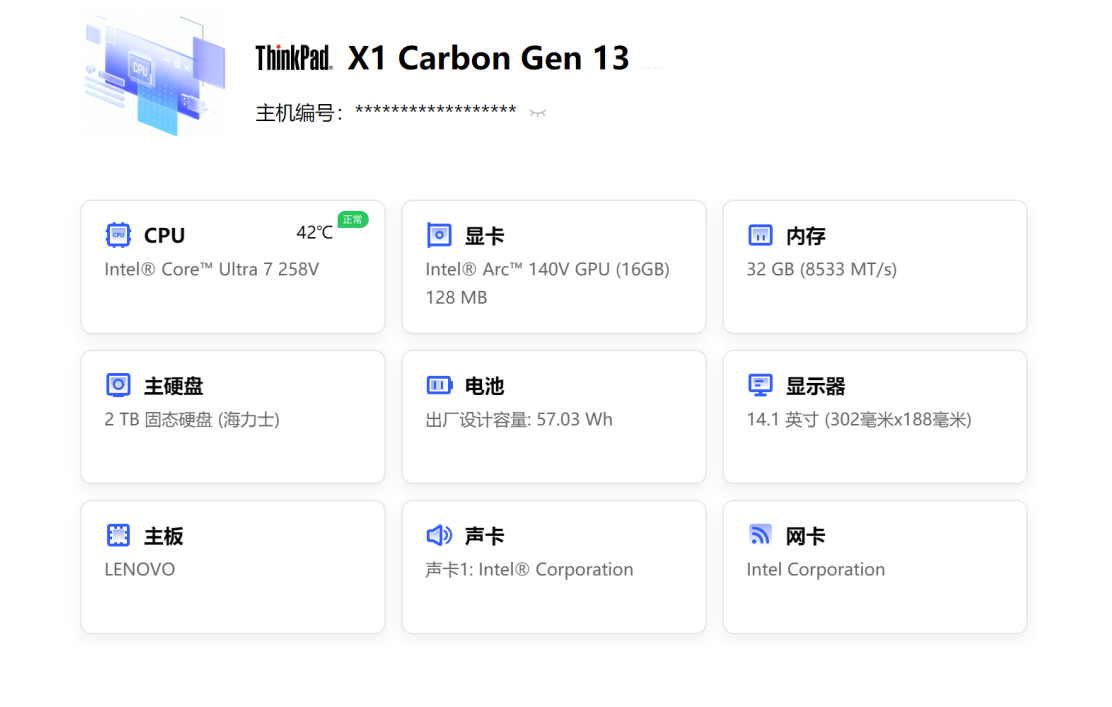Click the main disk (主硬盘) icon
This screenshot has height=707, width=1112.
pos(118,385)
